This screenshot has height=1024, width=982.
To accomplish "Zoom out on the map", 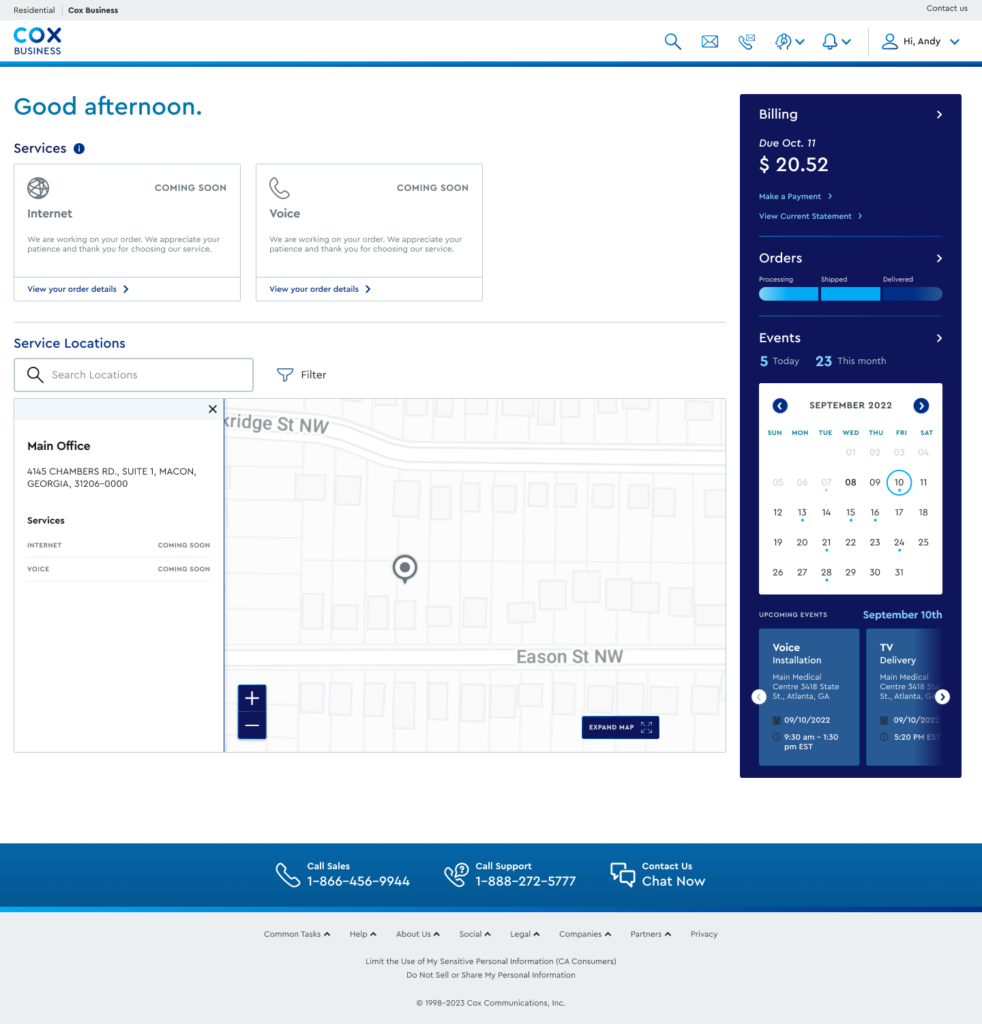I will click(x=252, y=725).
